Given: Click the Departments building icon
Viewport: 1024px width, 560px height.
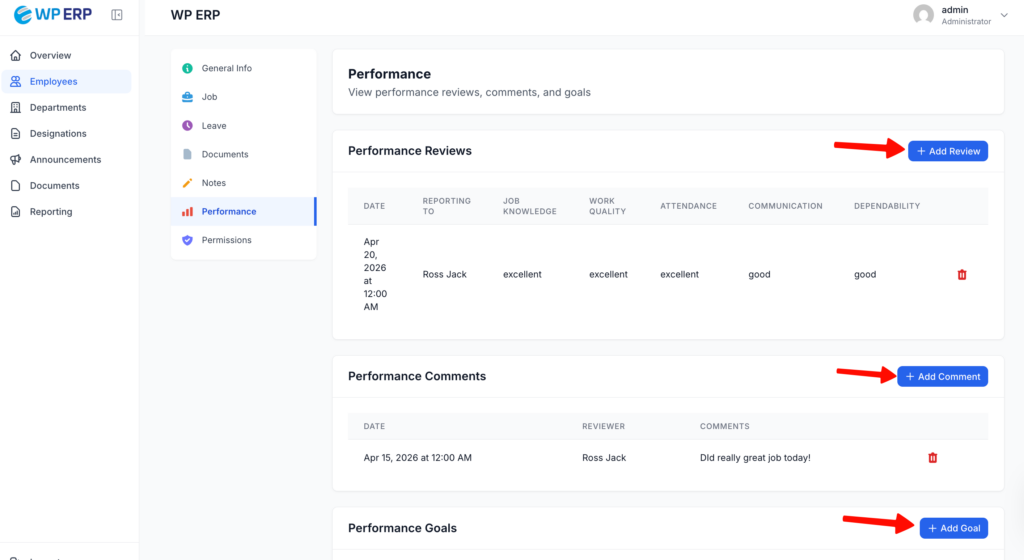Looking at the screenshot, I should [15, 107].
